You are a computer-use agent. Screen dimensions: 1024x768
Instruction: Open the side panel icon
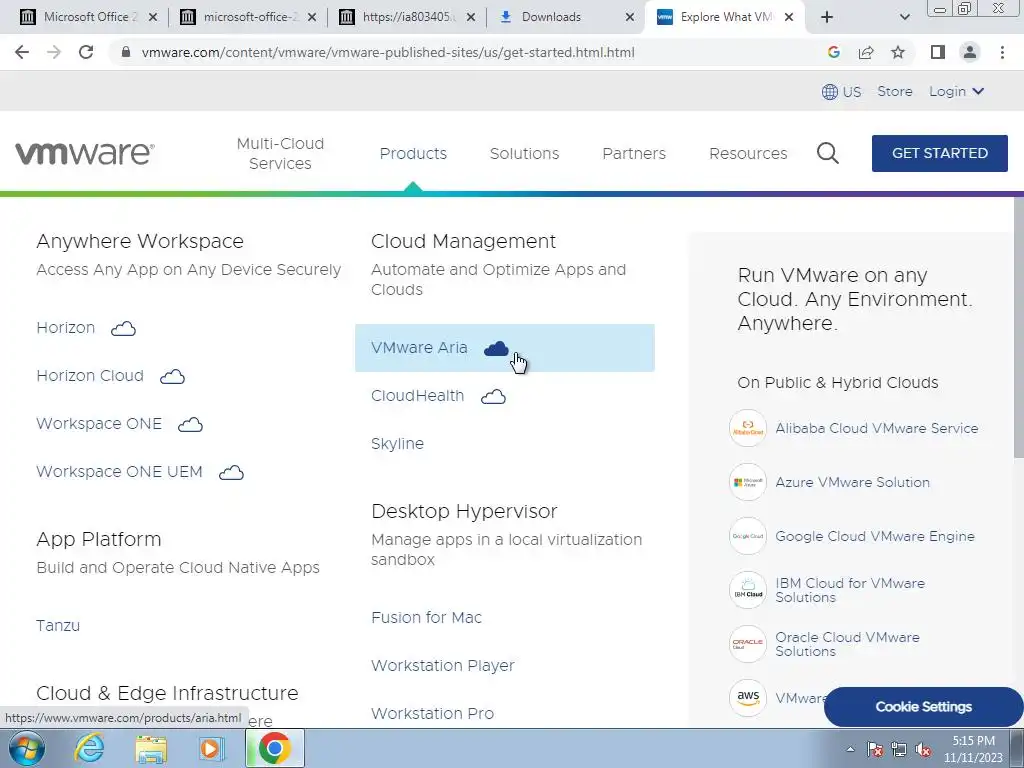click(x=938, y=52)
